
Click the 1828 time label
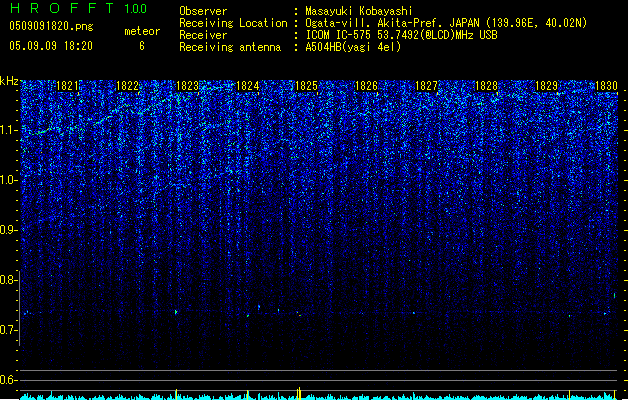(x=486, y=86)
